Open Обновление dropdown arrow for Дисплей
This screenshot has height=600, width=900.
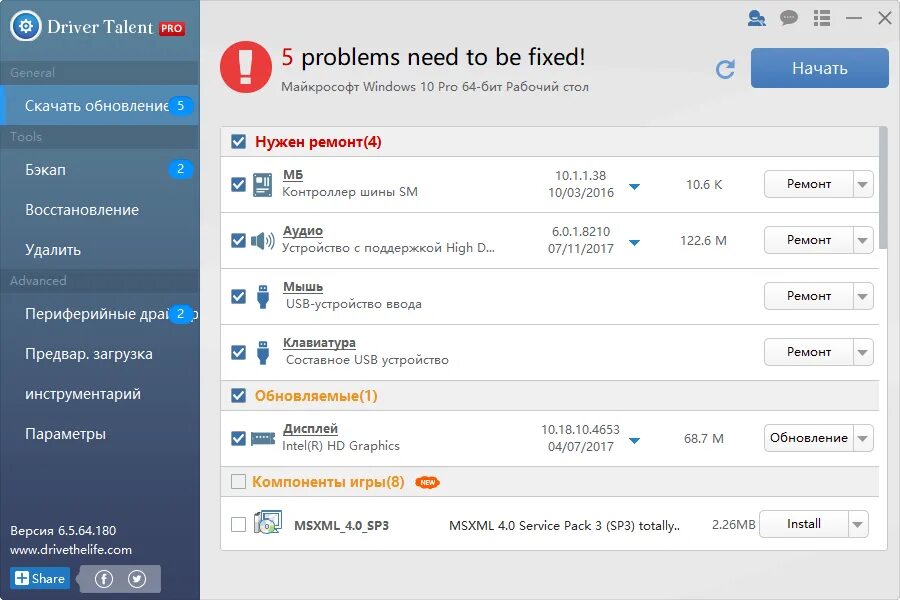click(863, 438)
